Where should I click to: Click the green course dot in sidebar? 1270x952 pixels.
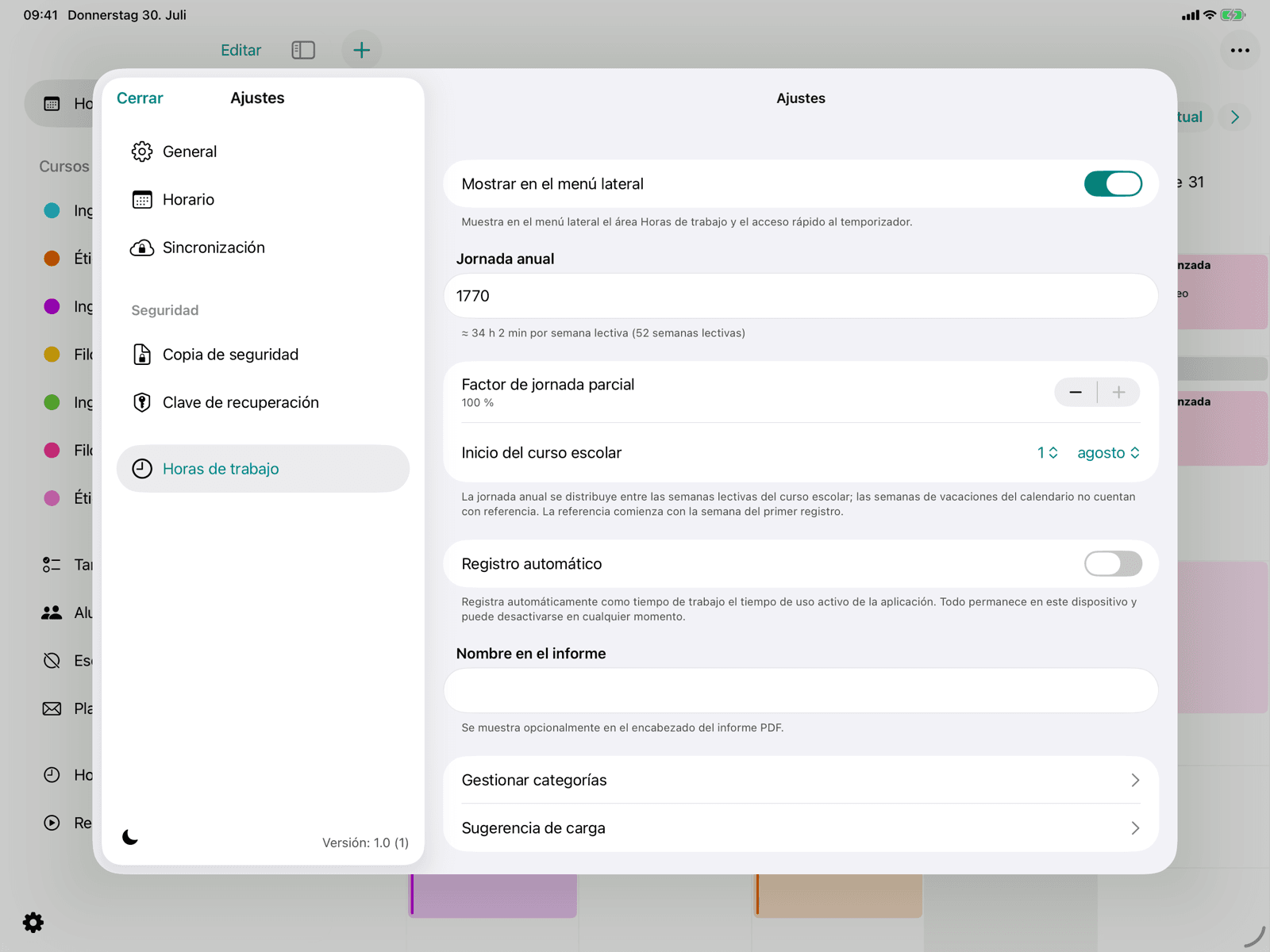52,402
